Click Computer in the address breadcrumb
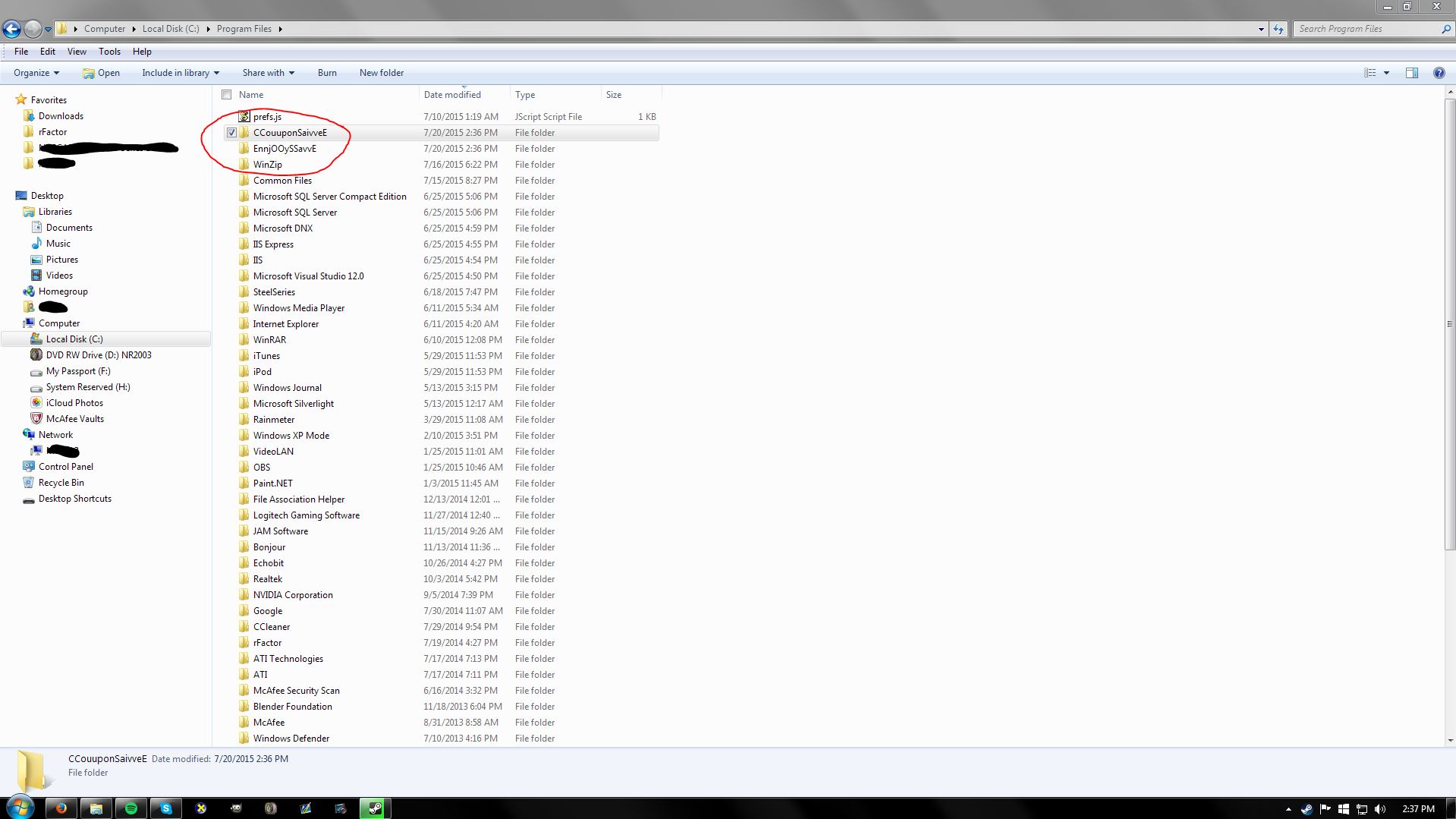Screen dimensions: 1456x819 coord(105,29)
